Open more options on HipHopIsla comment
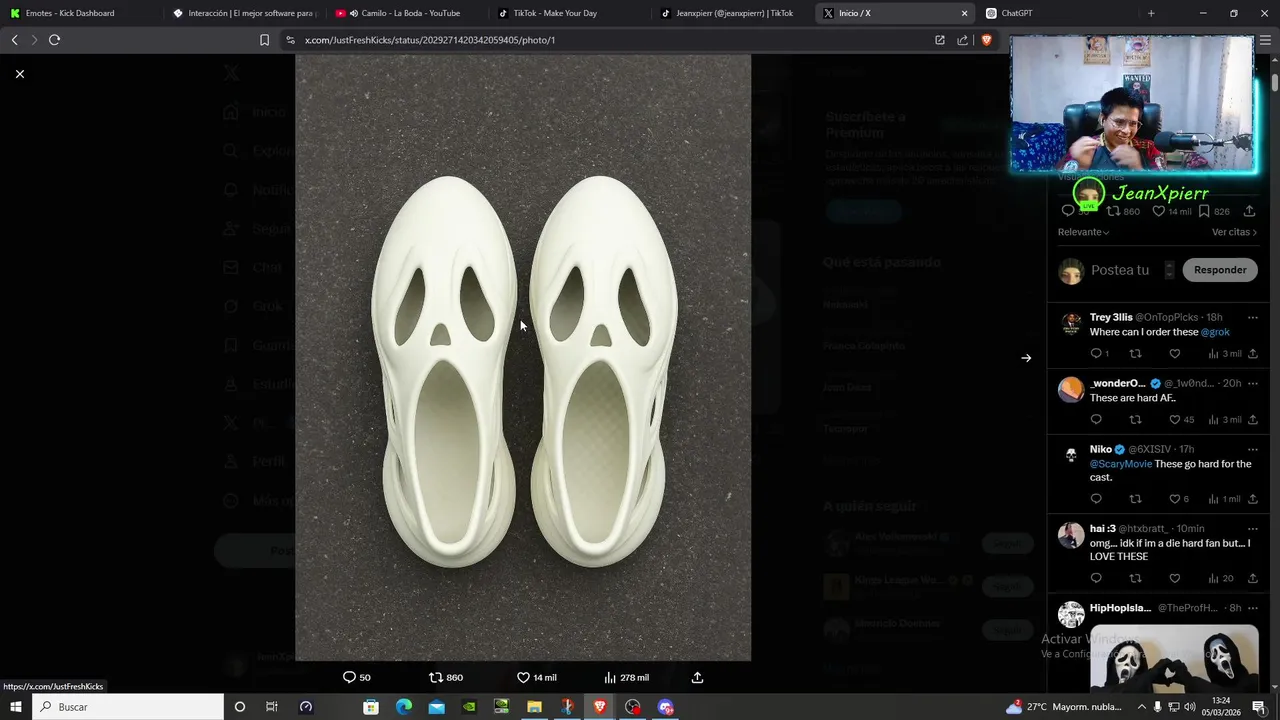This screenshot has width=1280, height=720. pos(1252,608)
